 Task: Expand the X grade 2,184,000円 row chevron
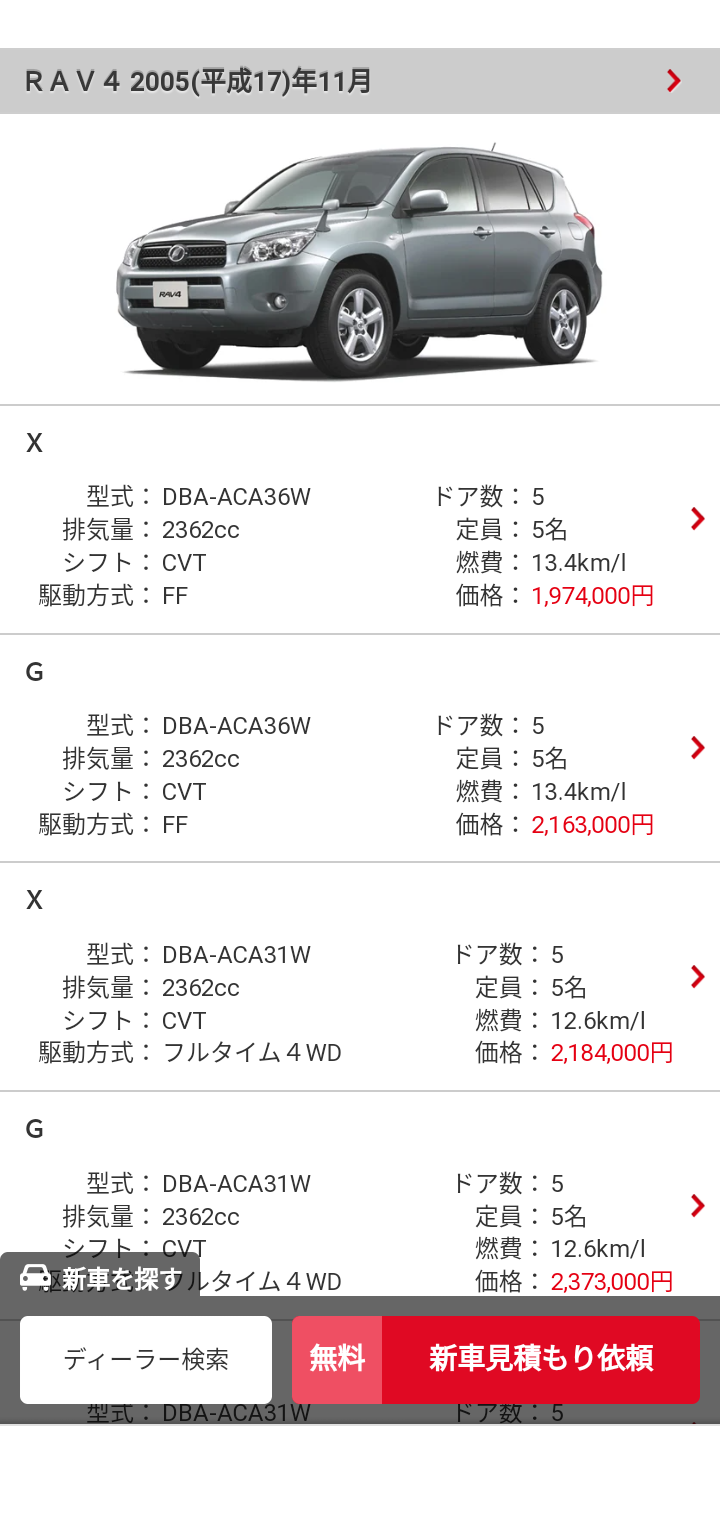(x=697, y=976)
